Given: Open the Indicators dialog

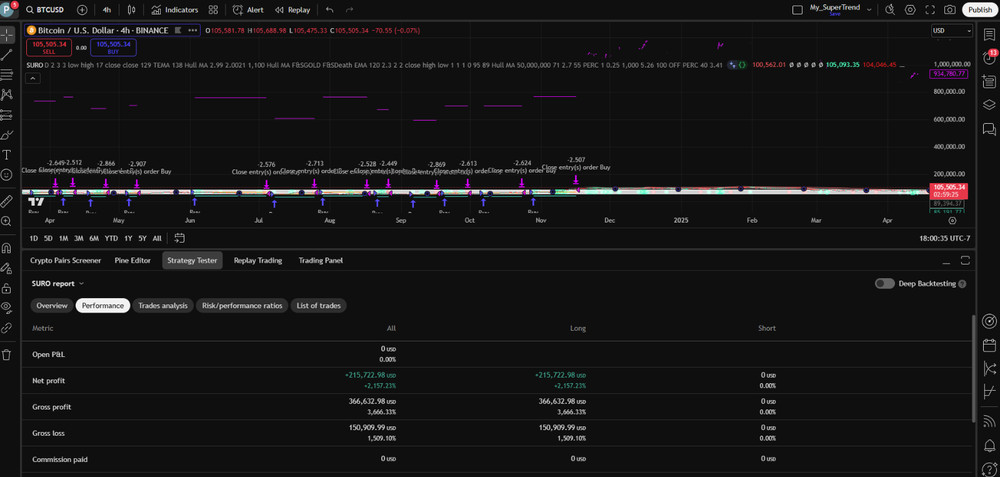Looking at the screenshot, I should pos(175,10).
